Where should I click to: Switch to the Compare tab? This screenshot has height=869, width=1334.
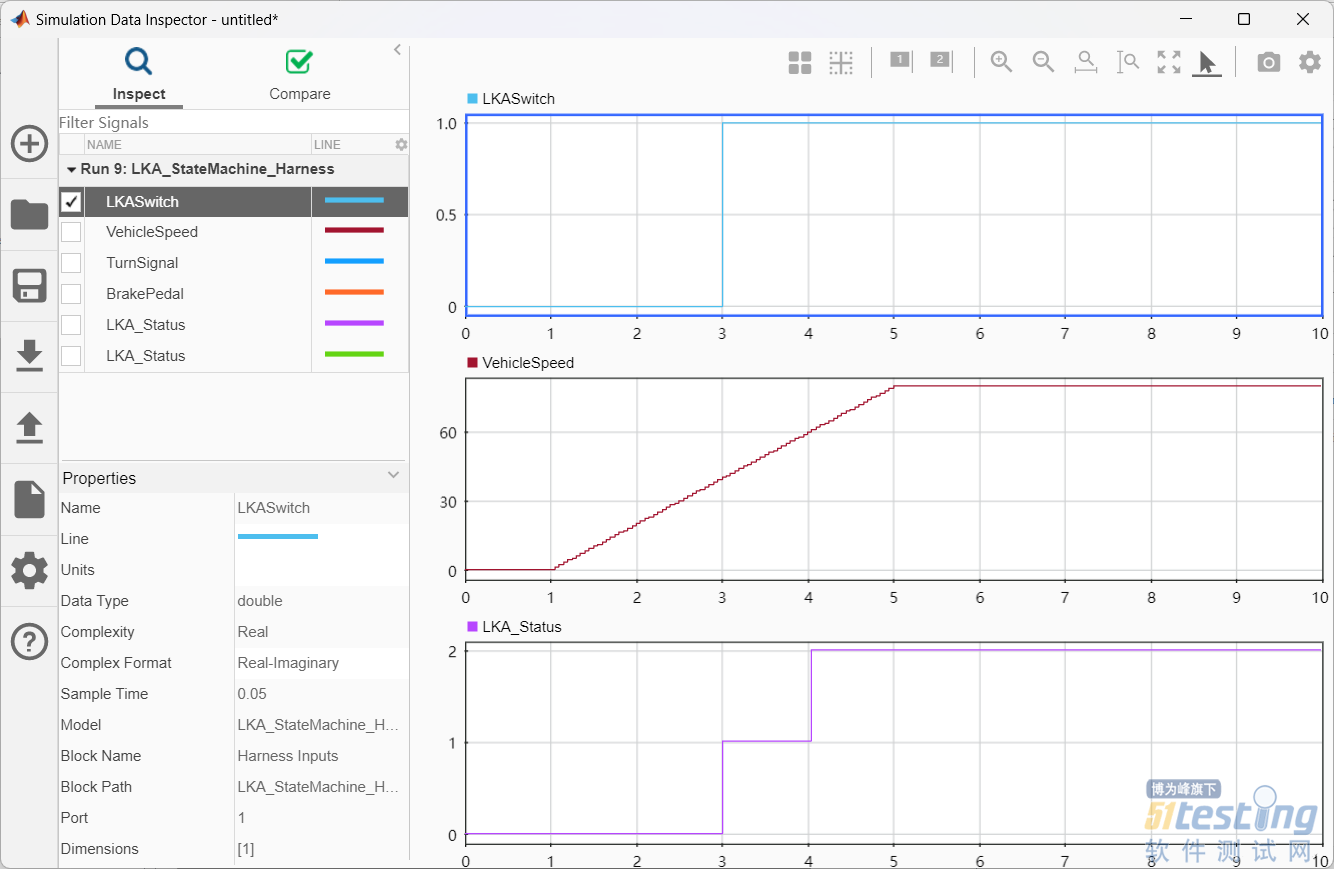point(300,73)
